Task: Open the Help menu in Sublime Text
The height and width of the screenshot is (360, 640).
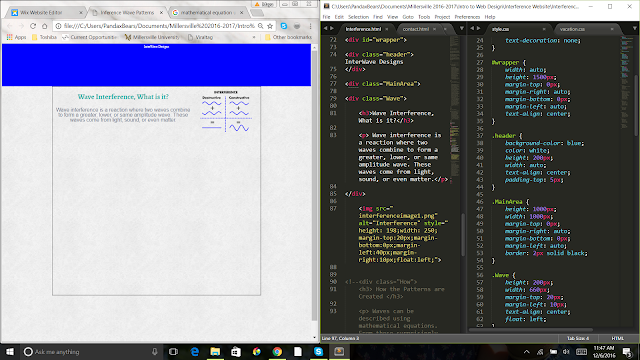Action: coord(490,17)
